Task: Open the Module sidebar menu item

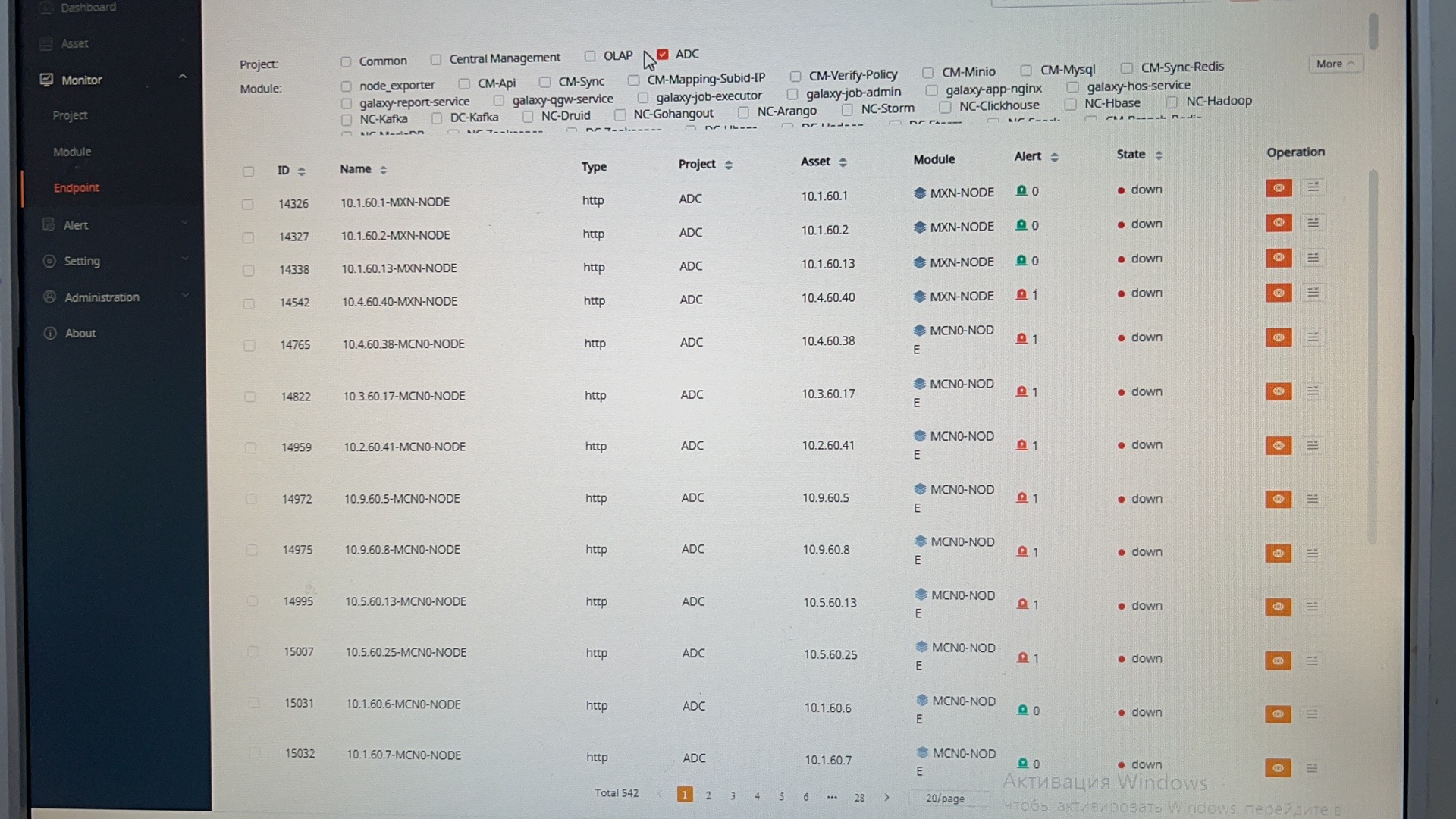Action: coord(72,152)
